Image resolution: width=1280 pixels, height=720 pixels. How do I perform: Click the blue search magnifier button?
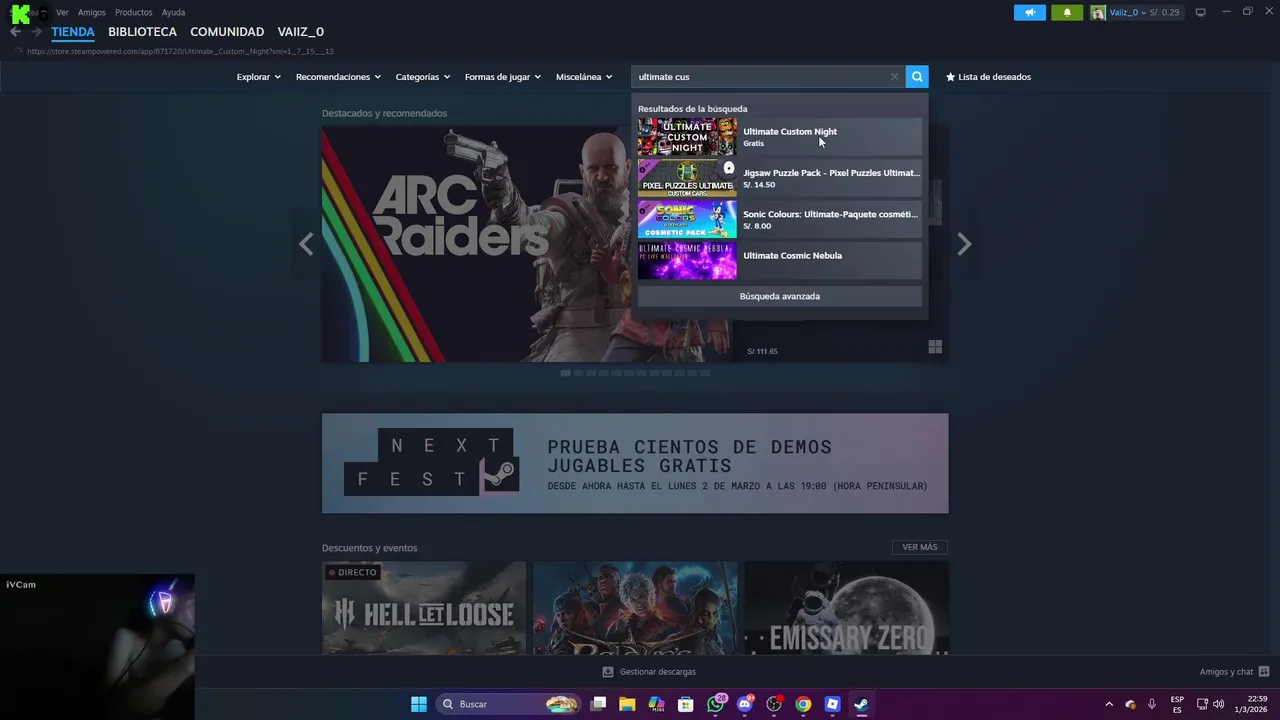(x=917, y=77)
